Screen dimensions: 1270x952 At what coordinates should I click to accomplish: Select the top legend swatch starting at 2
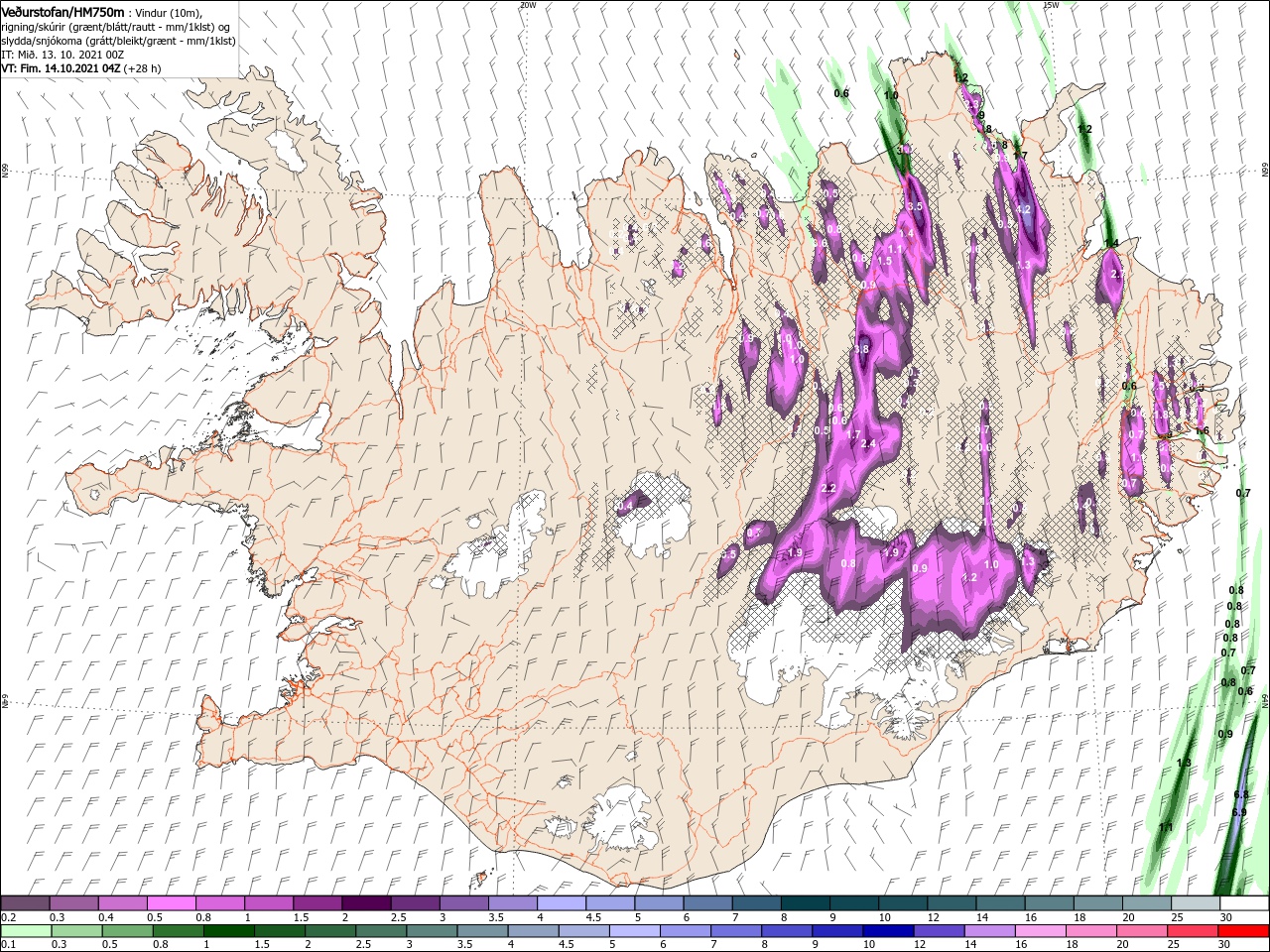365,903
